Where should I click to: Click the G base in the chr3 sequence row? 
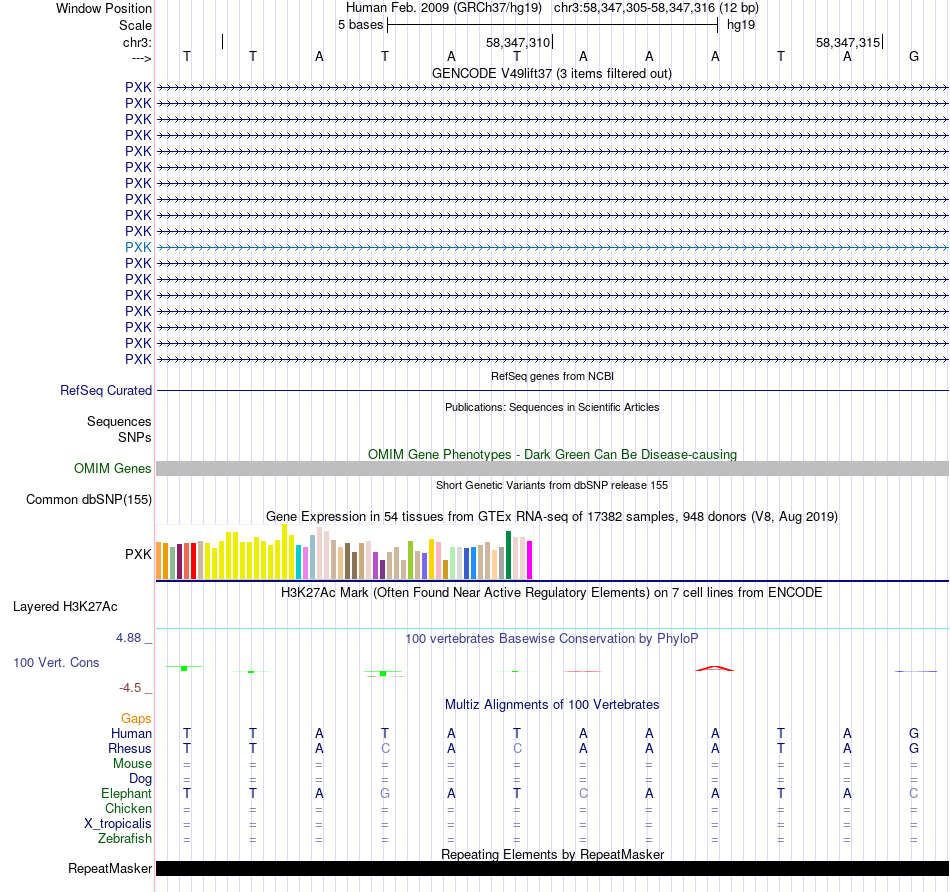(x=914, y=56)
